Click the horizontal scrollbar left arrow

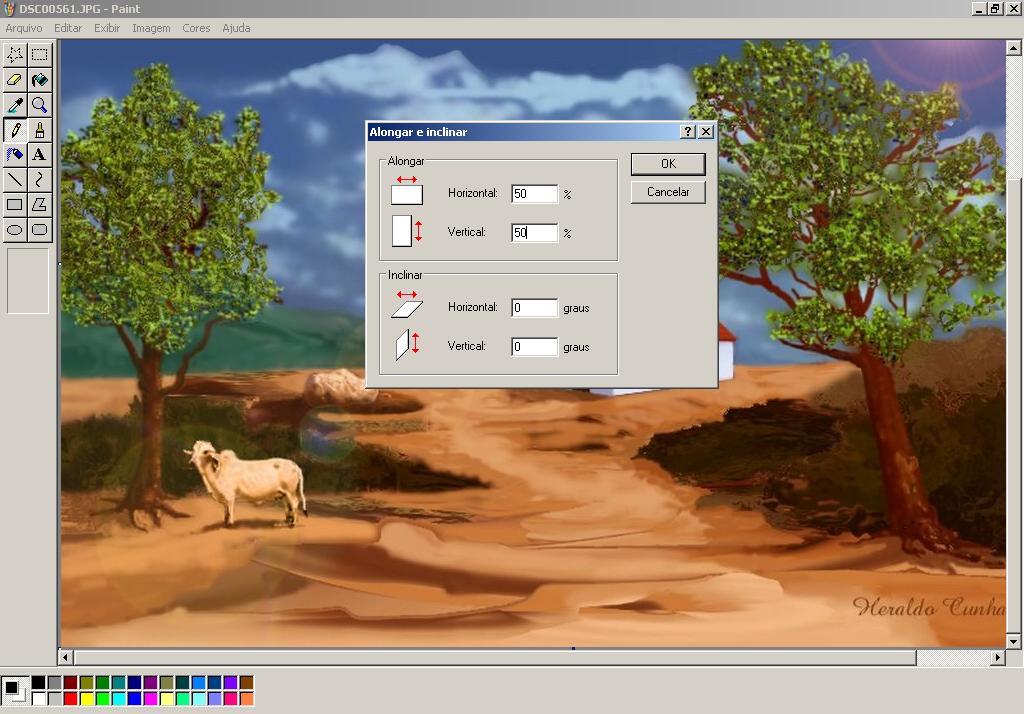[x=65, y=657]
